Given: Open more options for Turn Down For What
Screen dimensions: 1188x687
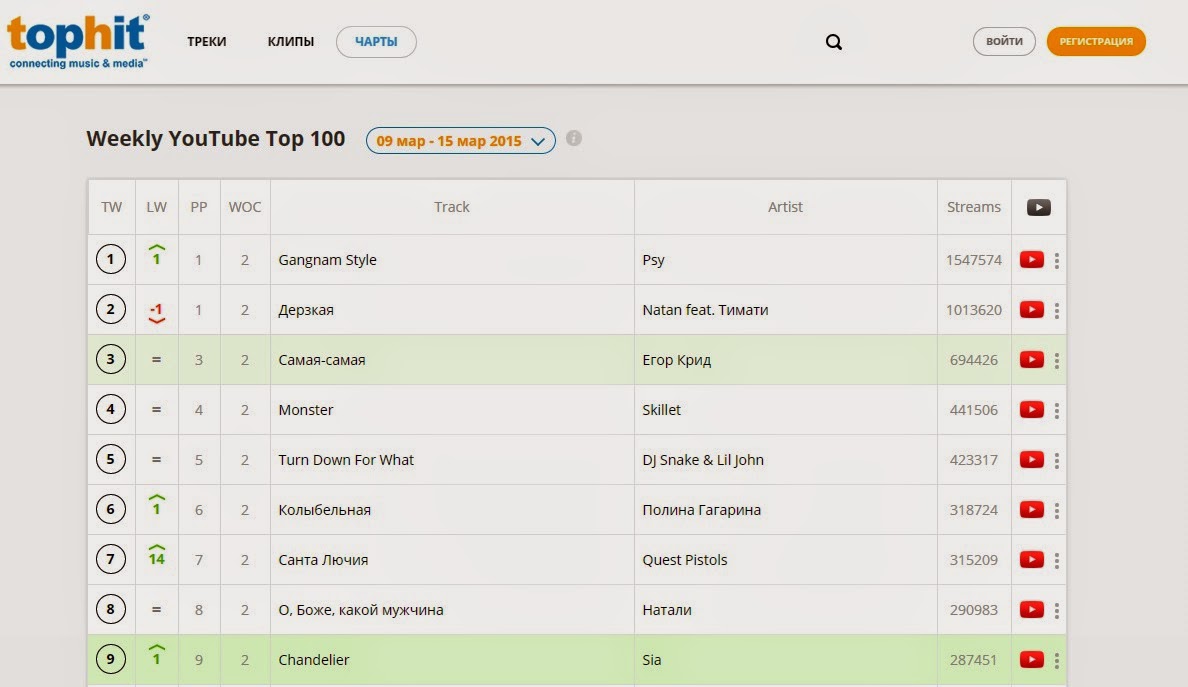Looking at the screenshot, I should coord(1056,461).
